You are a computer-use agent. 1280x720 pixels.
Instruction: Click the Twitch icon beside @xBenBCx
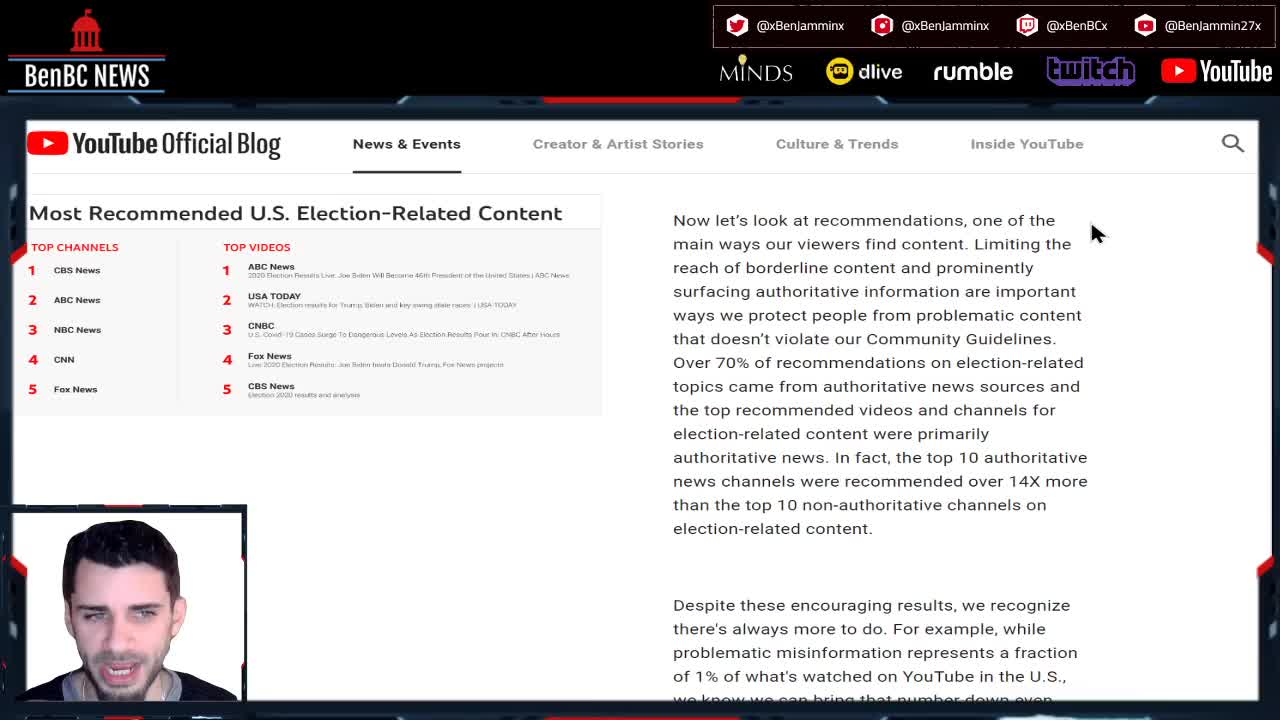[1027, 25]
